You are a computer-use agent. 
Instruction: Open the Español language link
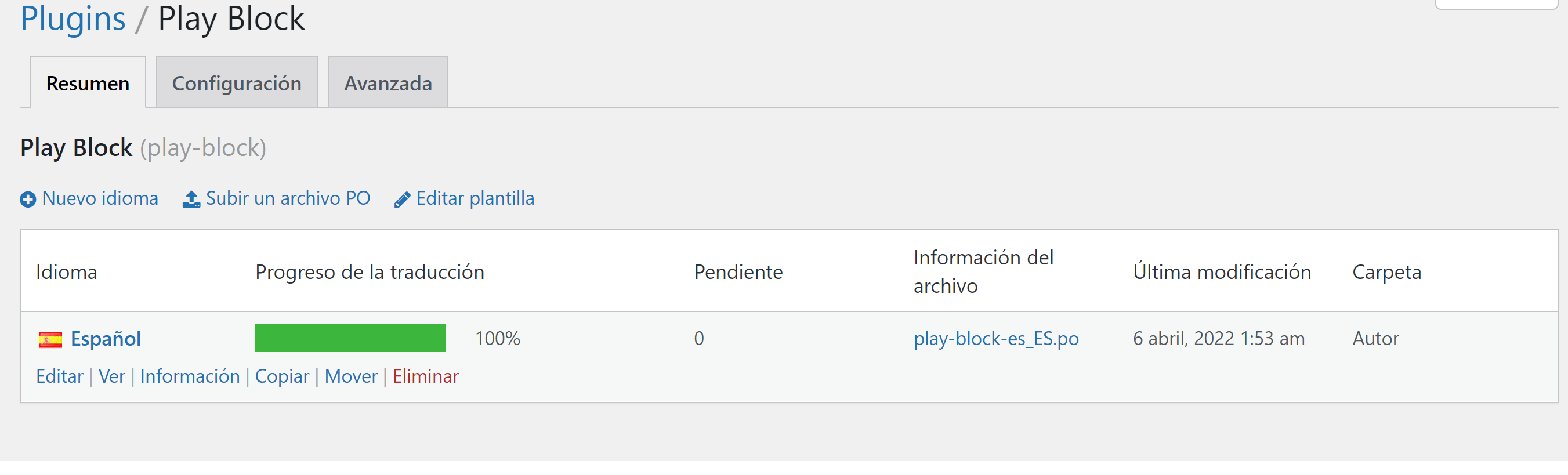[x=106, y=339]
